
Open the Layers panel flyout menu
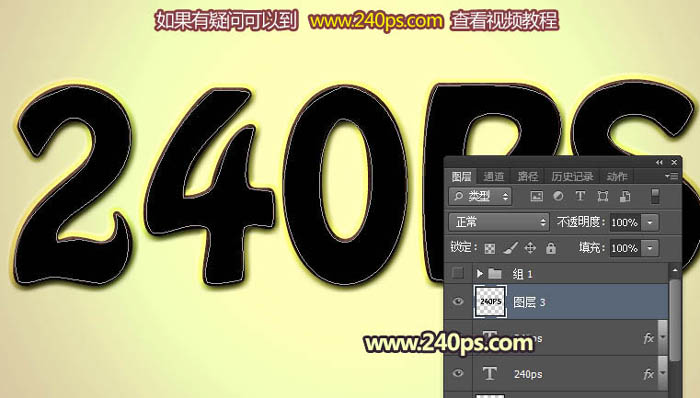(671, 176)
